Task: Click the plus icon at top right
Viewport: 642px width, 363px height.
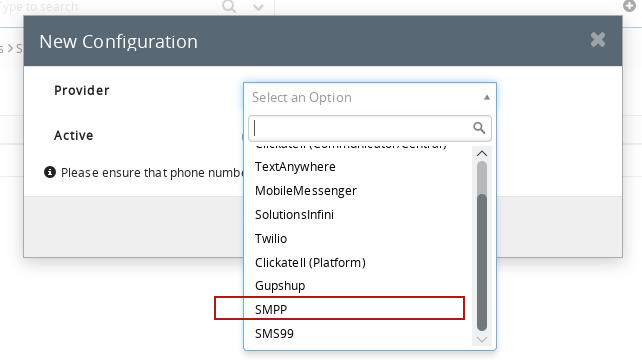Action: click(x=629, y=6)
